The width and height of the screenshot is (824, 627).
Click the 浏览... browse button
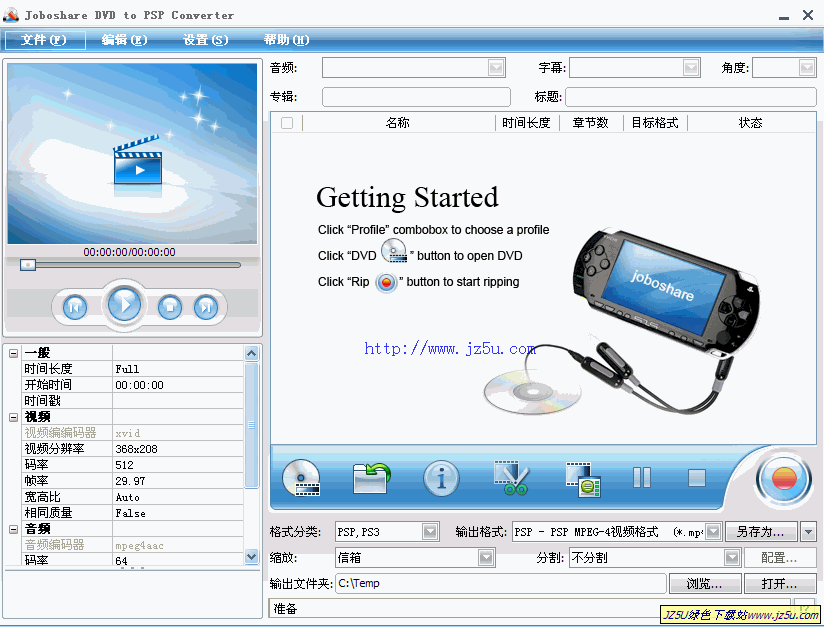coord(705,583)
